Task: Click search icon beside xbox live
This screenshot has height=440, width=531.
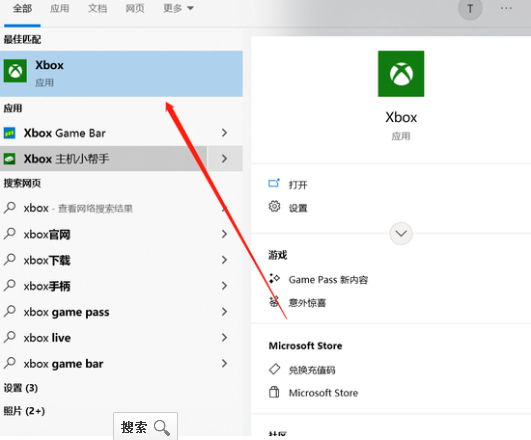Action: click(9, 337)
